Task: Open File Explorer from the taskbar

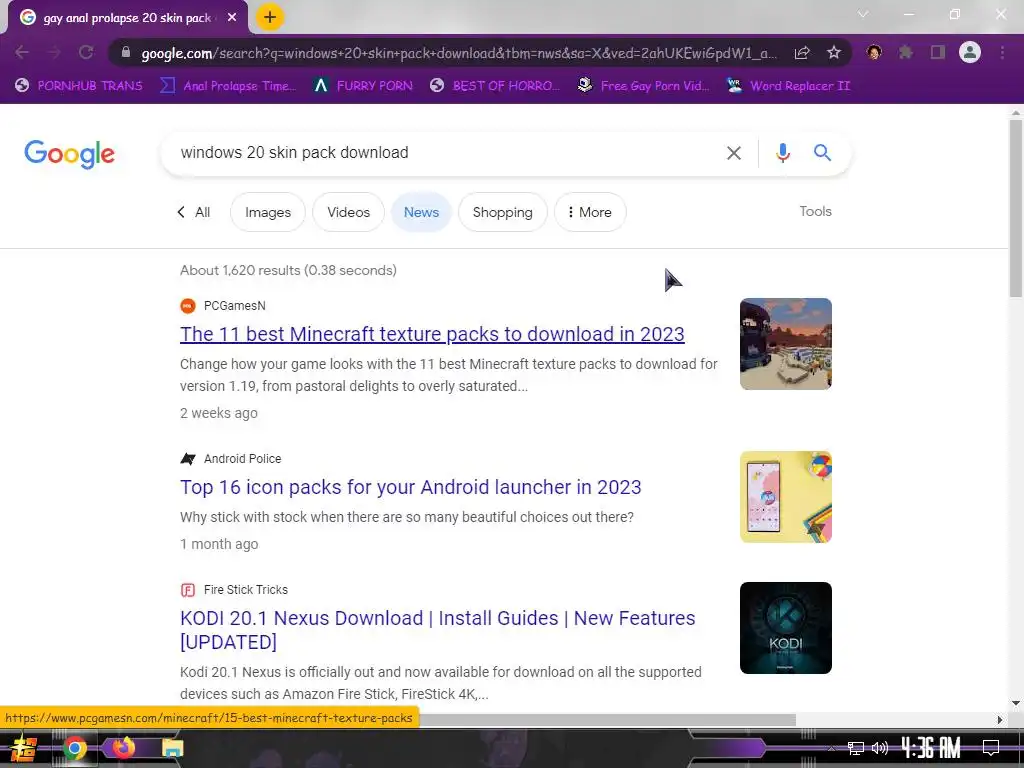Action: tap(172, 748)
